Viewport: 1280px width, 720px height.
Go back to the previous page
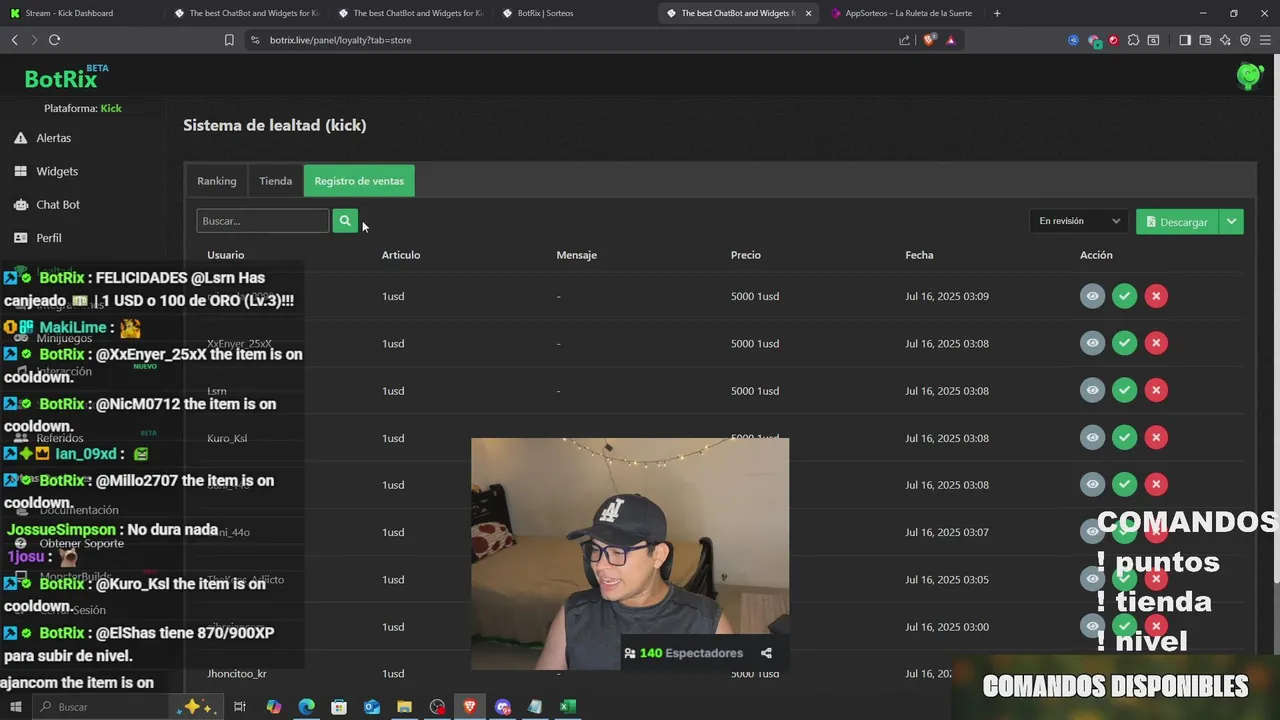click(14, 40)
